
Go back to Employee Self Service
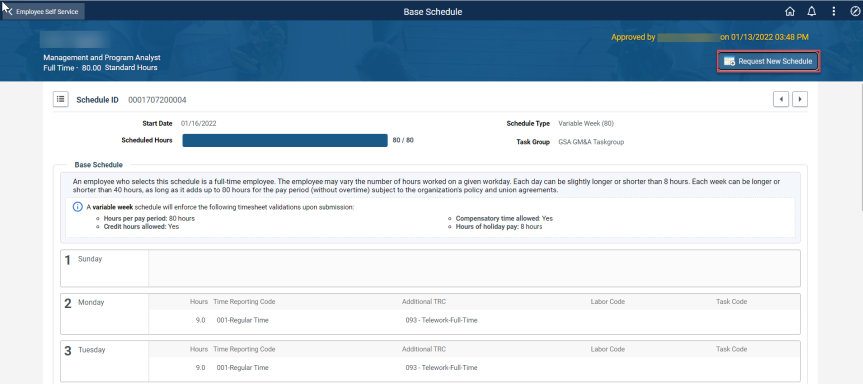click(43, 12)
